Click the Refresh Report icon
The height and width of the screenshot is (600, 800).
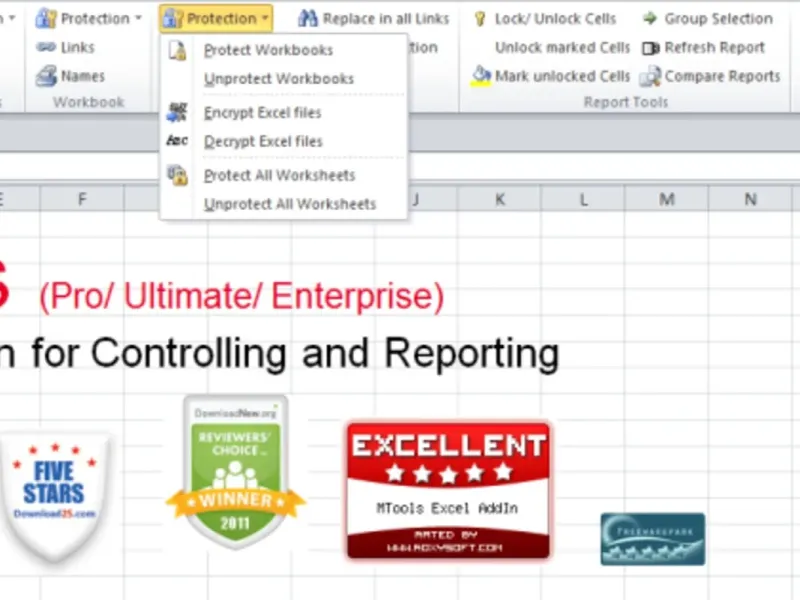[651, 48]
